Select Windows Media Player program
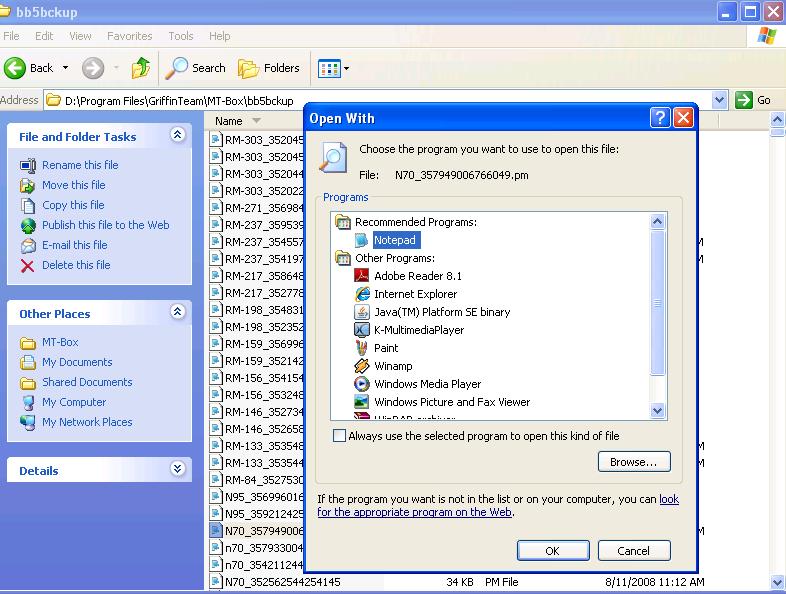 [x=427, y=384]
